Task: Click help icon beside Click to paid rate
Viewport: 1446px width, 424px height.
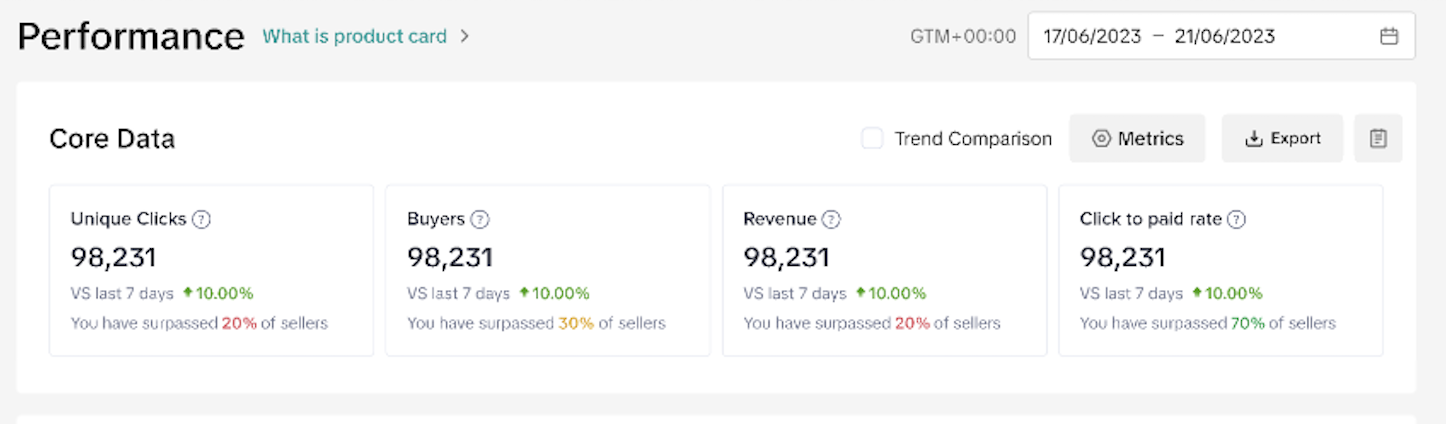Action: (x=1236, y=219)
